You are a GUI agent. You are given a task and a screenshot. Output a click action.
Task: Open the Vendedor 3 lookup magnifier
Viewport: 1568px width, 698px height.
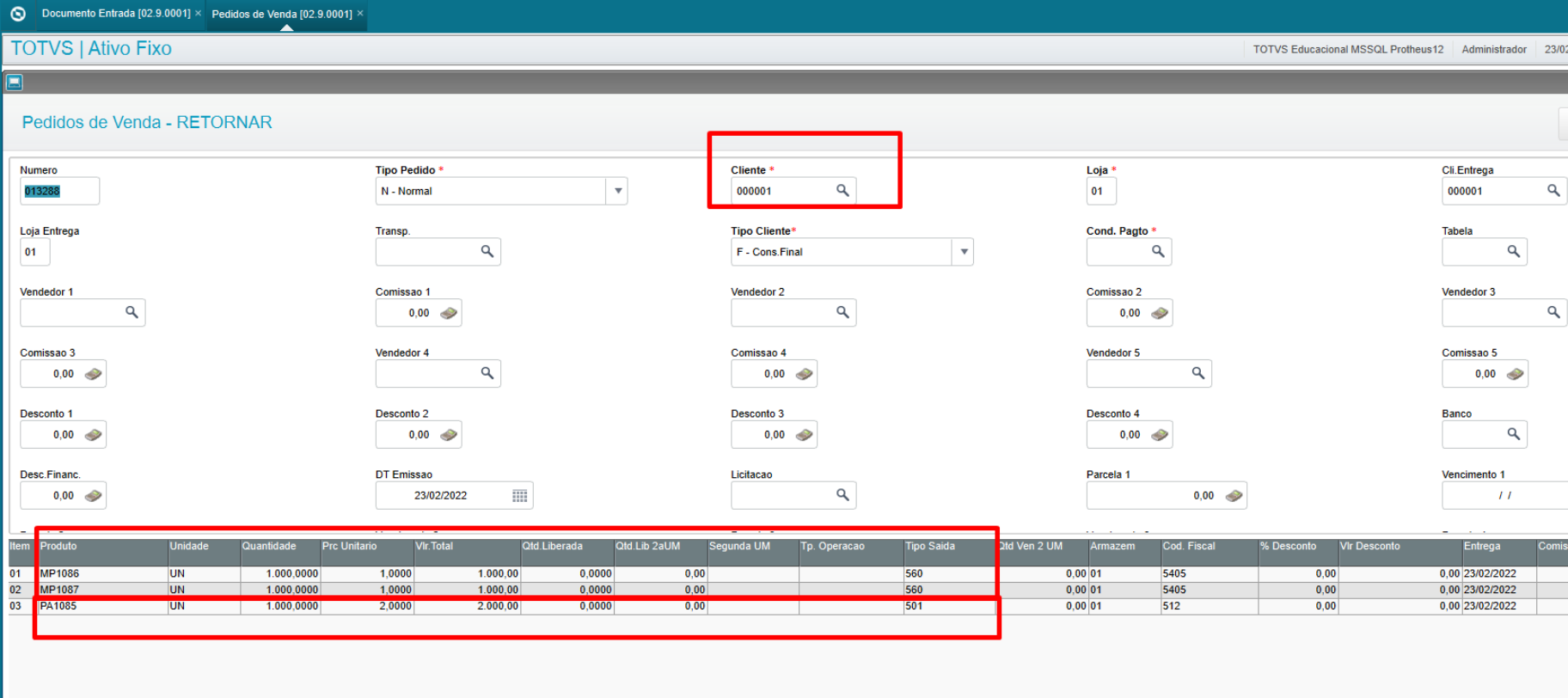click(1553, 312)
